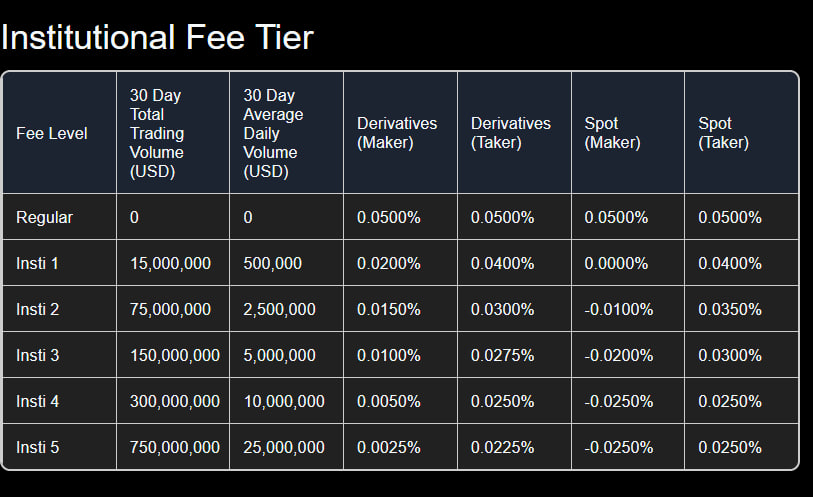This screenshot has height=497, width=813.
Task: Select the Fee Level column header
Action: 52,133
